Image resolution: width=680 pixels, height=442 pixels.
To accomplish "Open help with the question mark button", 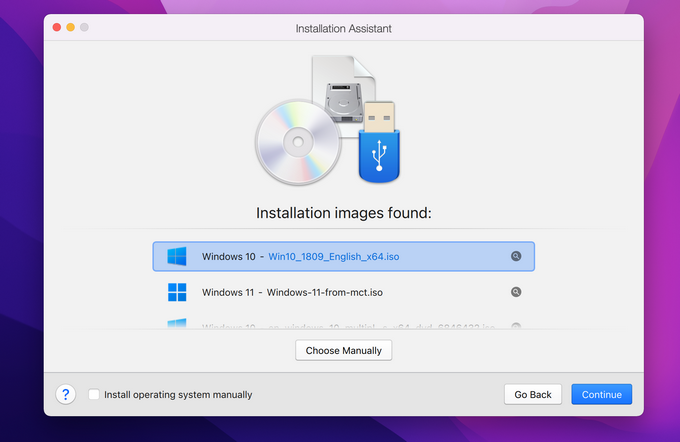I will point(65,394).
